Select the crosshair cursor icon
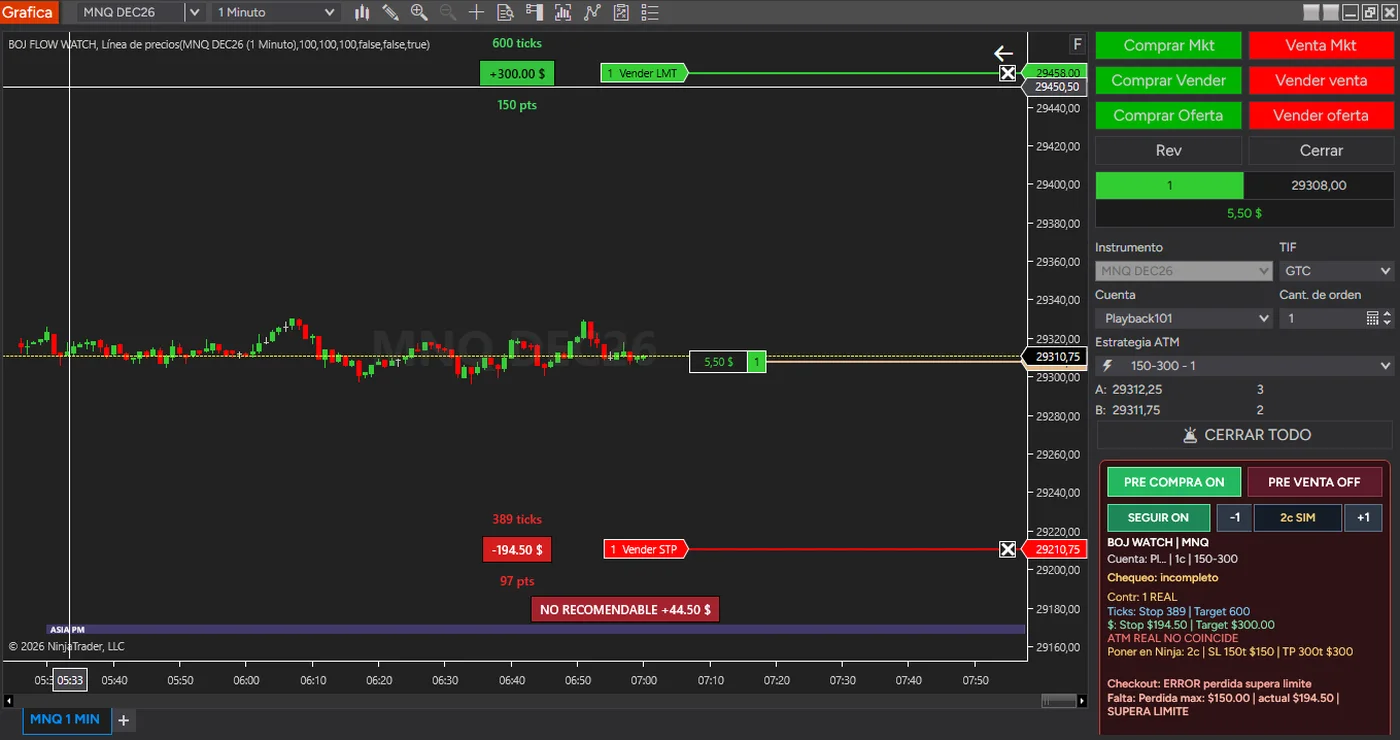 click(477, 12)
